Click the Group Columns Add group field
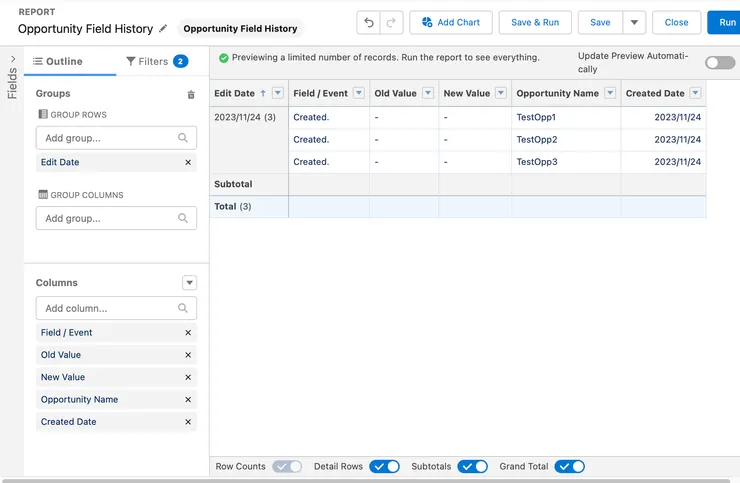 [x=116, y=218]
